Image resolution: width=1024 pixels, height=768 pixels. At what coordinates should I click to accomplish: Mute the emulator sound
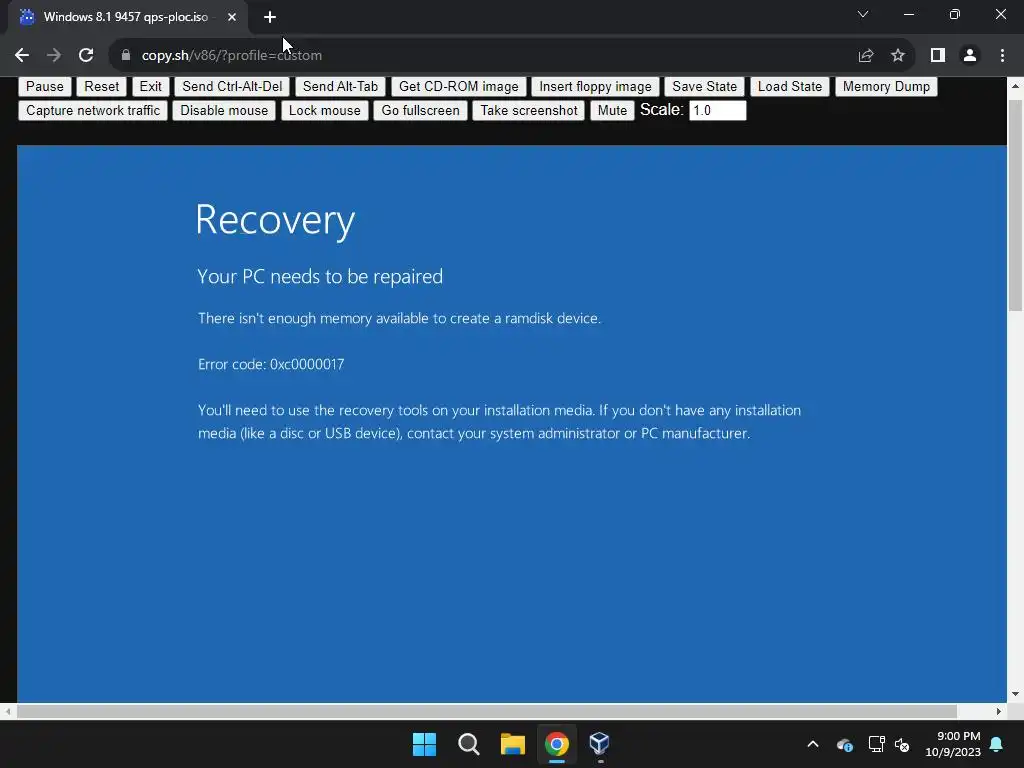pos(612,110)
